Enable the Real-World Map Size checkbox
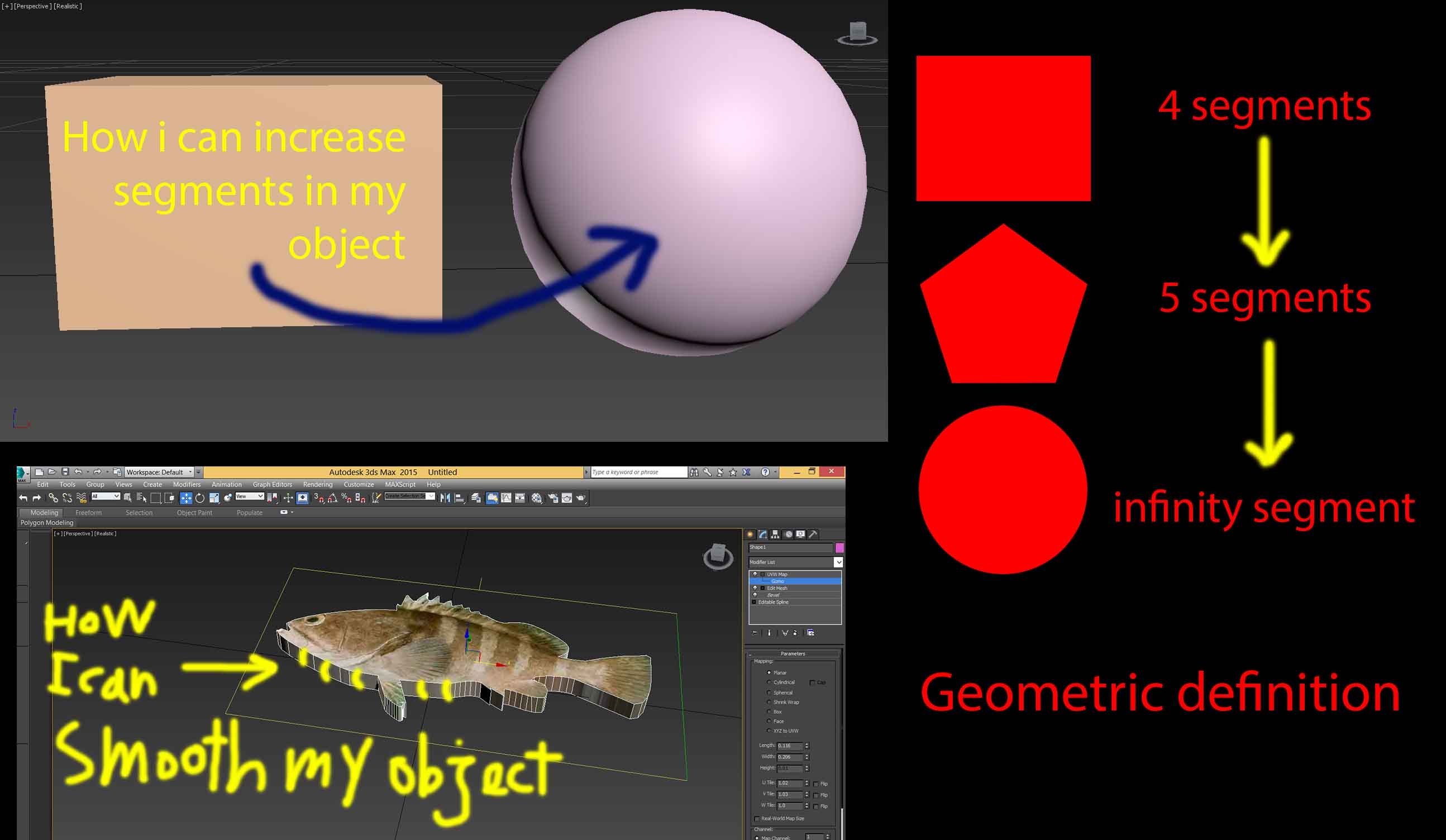 click(757, 819)
